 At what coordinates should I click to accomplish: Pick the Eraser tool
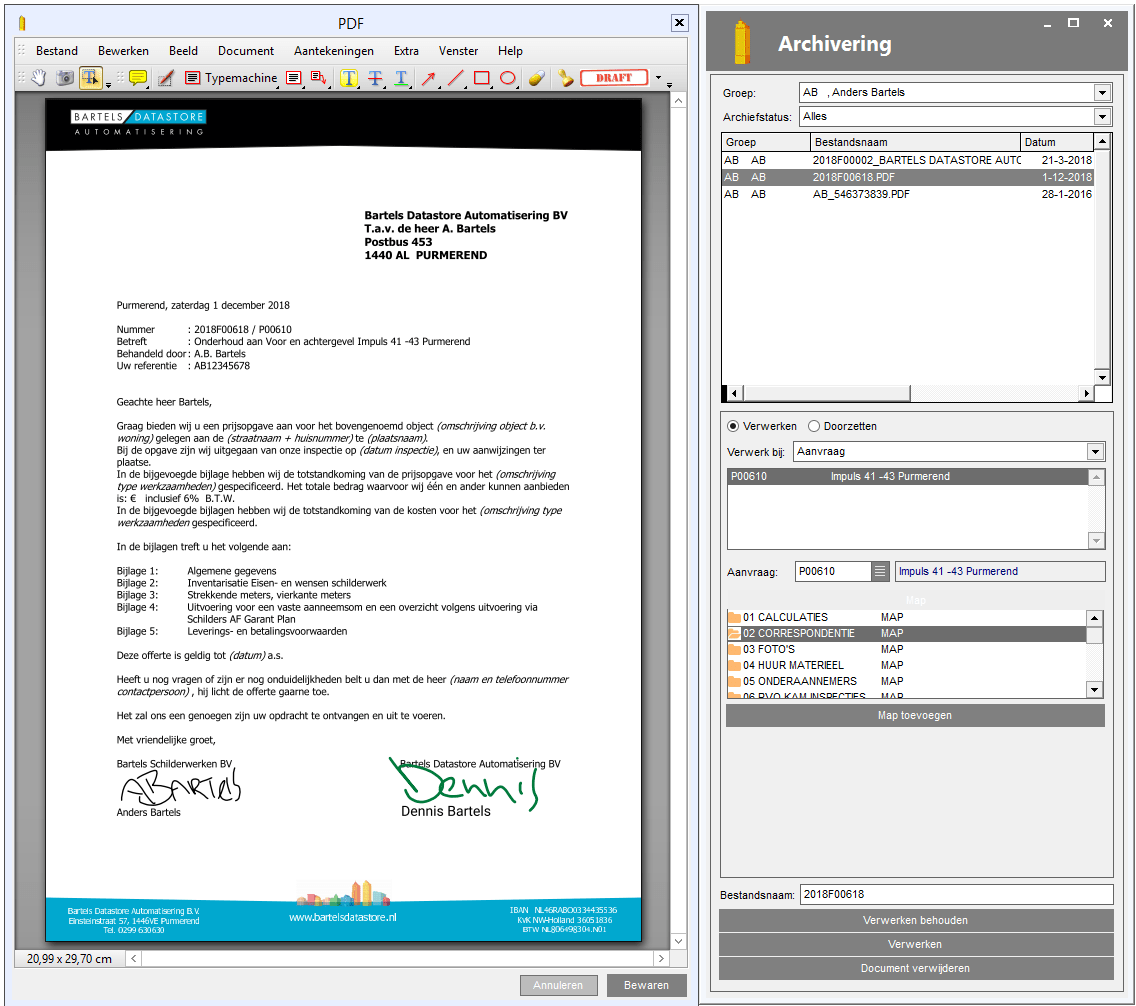(x=536, y=77)
